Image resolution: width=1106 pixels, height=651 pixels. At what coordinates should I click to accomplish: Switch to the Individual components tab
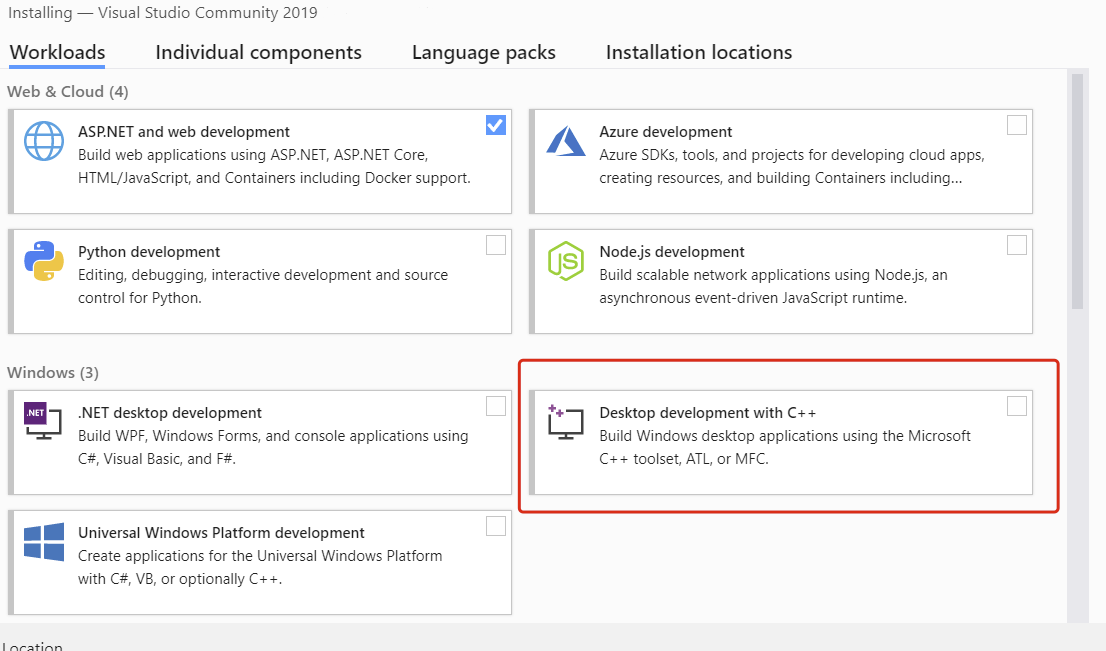click(258, 52)
